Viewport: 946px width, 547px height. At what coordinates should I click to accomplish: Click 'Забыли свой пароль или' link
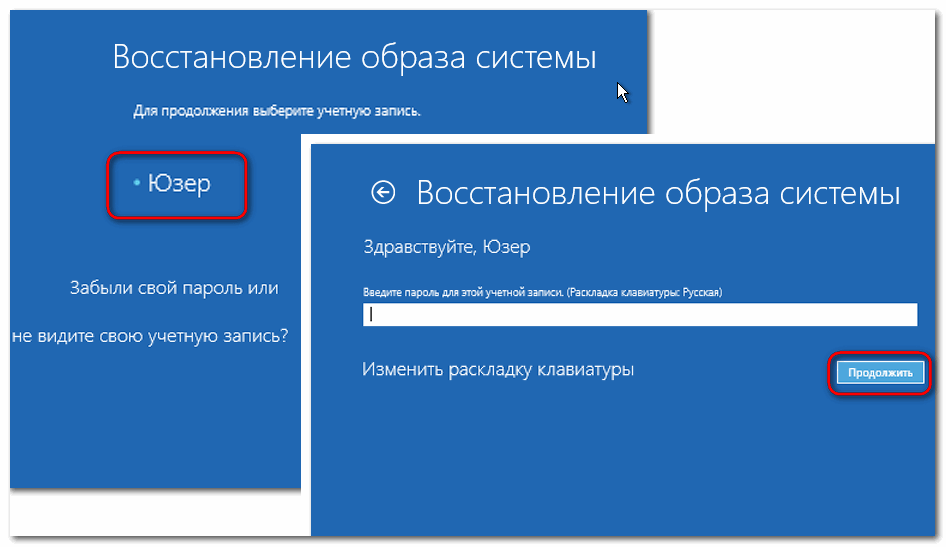point(174,288)
